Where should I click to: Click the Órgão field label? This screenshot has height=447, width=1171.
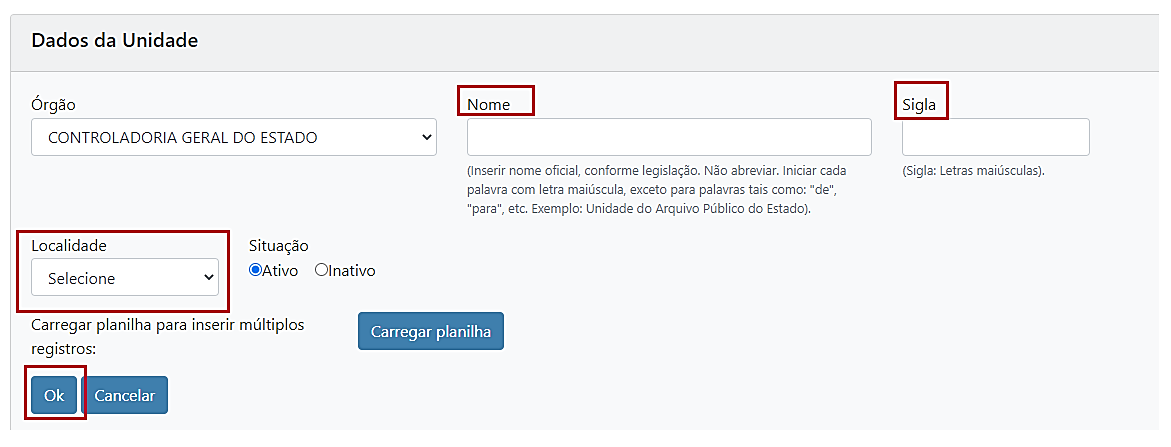[53, 104]
